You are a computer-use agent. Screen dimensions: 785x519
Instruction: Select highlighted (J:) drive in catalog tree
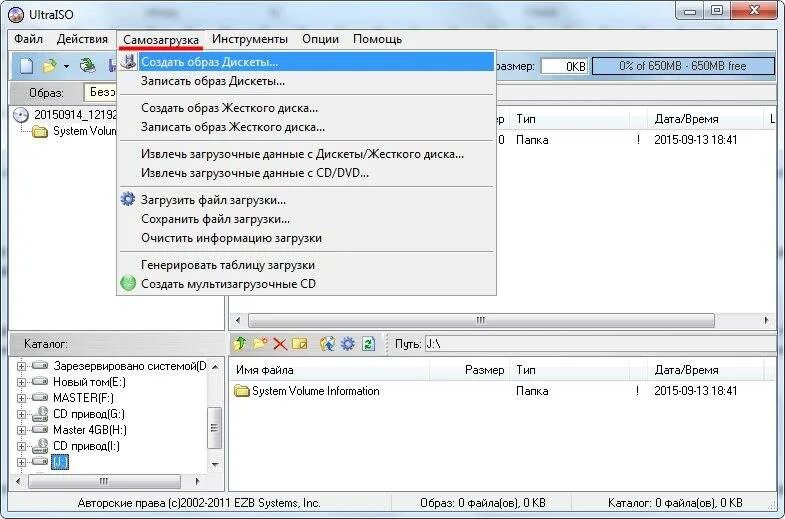pyautogui.click(x=60, y=462)
